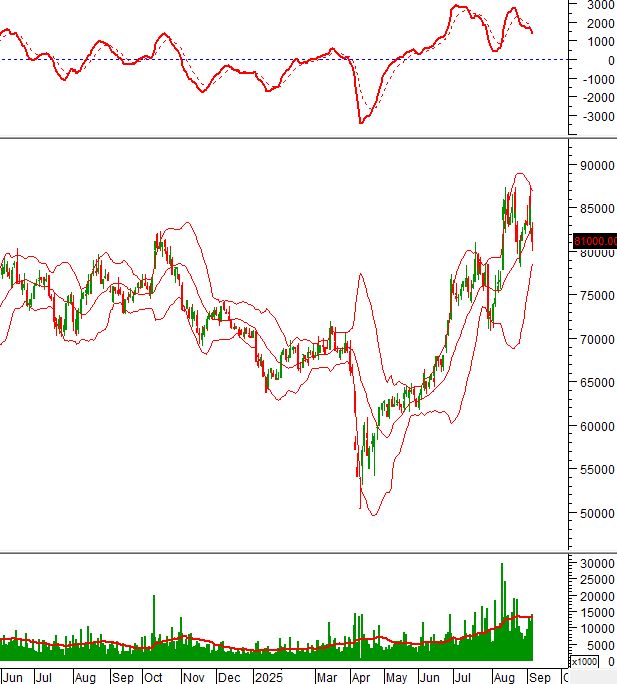Click the 70000 level on the price scale
This screenshot has width=617, height=684.
click(x=592, y=340)
